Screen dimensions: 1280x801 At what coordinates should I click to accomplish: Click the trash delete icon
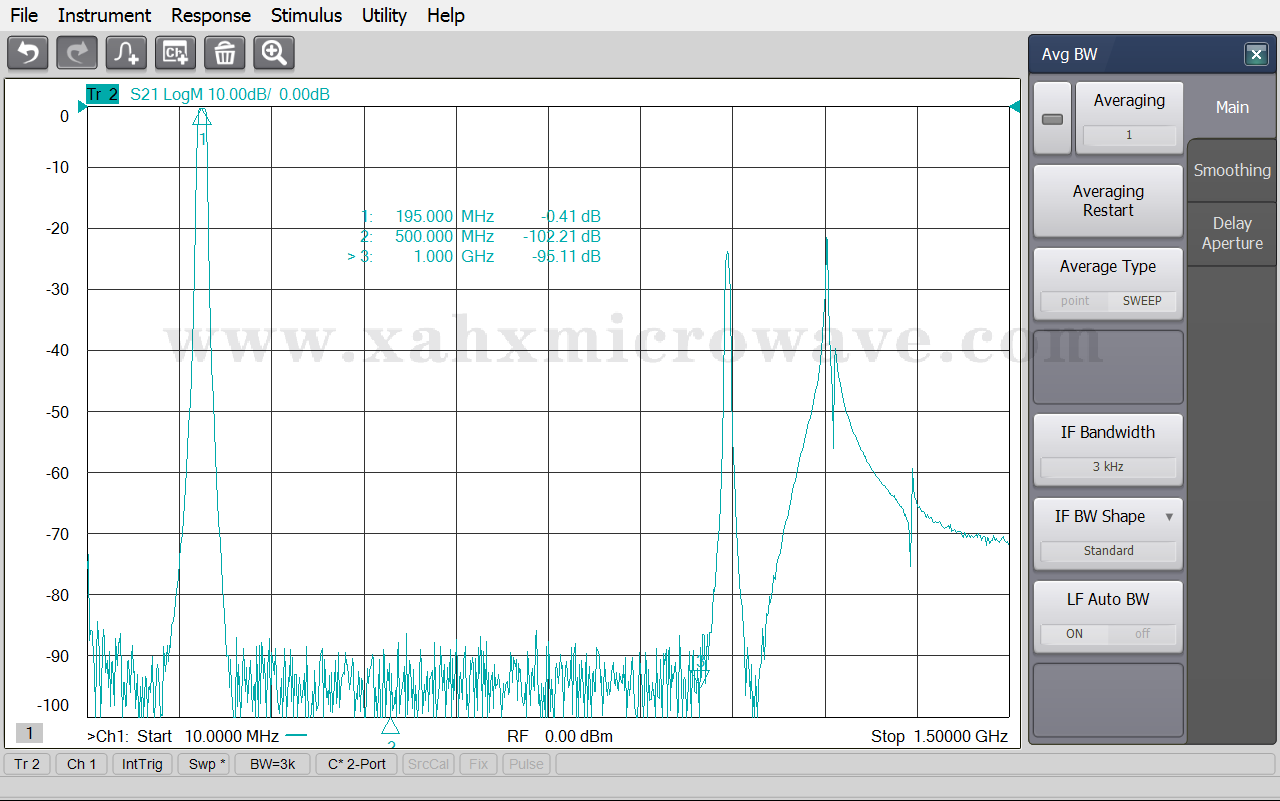[225, 53]
